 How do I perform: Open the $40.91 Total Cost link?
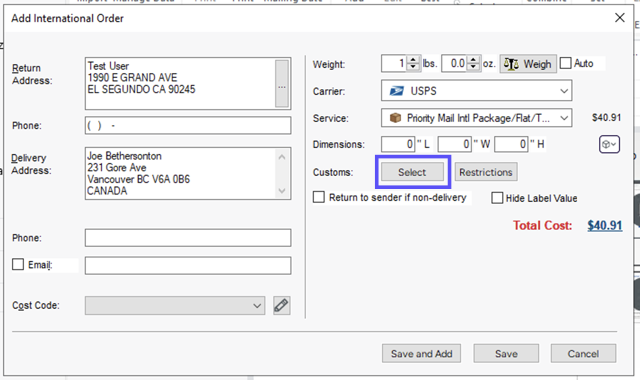coord(604,225)
